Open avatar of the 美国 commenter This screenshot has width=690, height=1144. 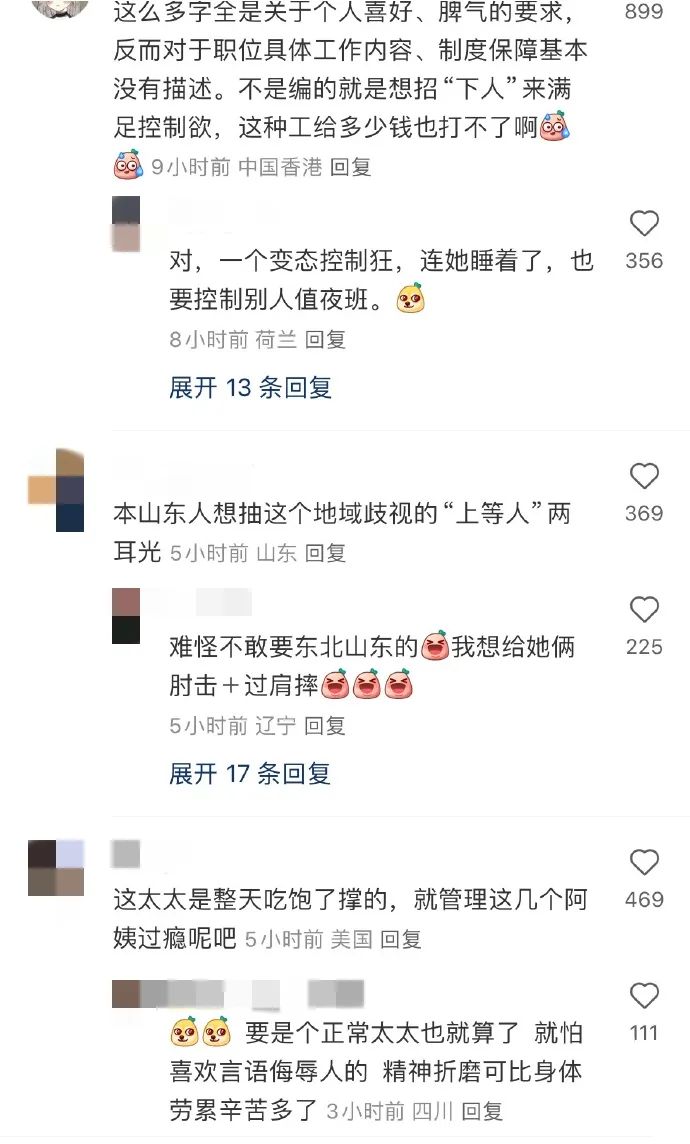(56, 868)
